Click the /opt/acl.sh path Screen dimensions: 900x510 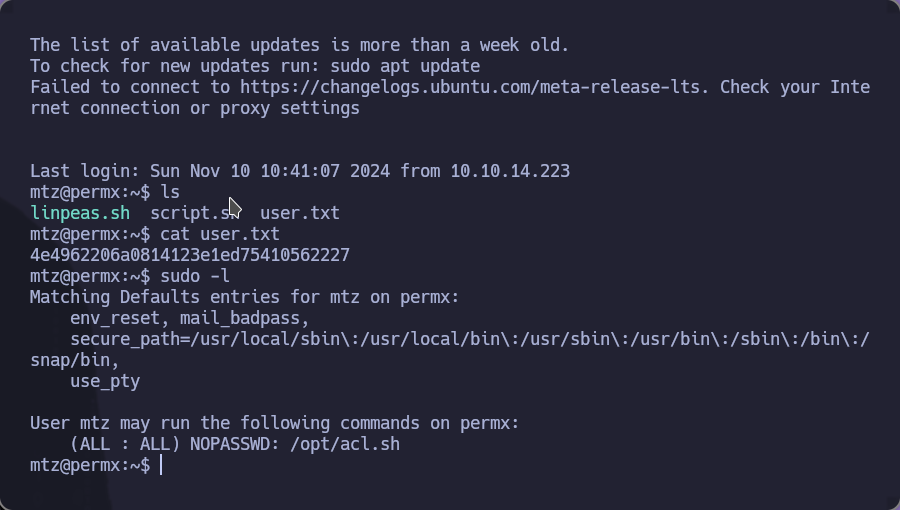[345, 444]
